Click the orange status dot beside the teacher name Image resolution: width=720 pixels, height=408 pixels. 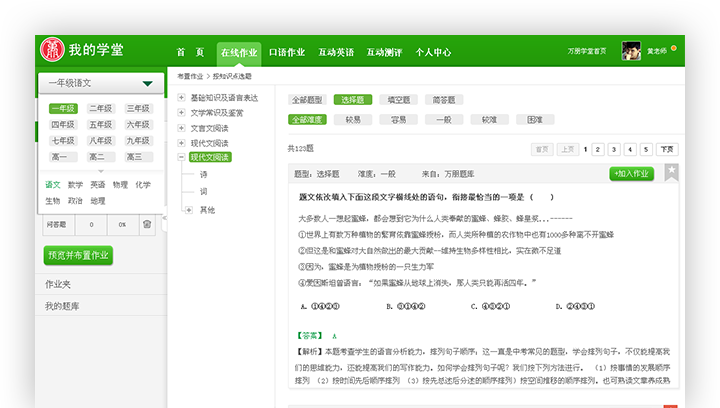[675, 47]
